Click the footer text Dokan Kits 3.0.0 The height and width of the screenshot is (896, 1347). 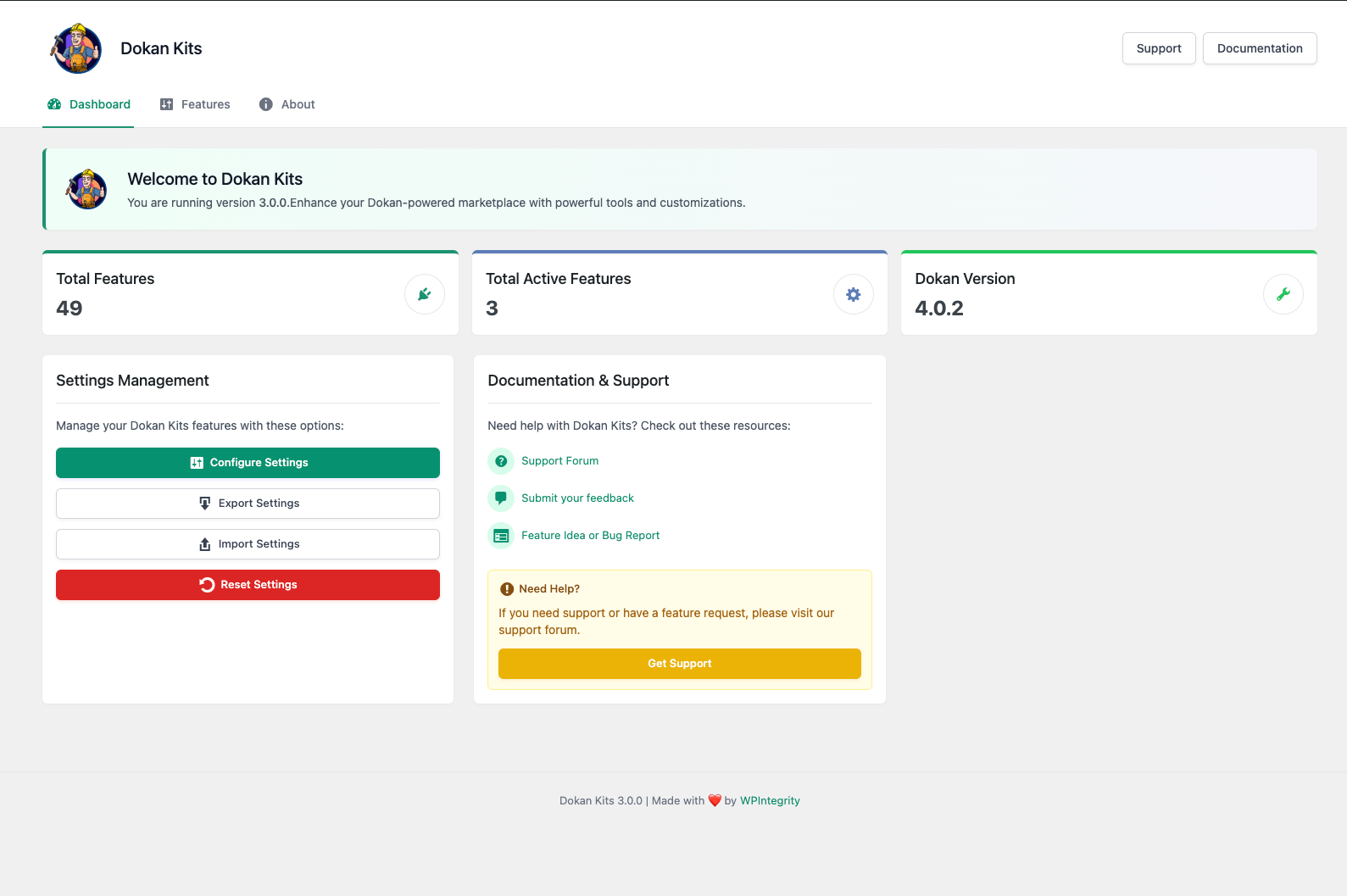(x=601, y=800)
